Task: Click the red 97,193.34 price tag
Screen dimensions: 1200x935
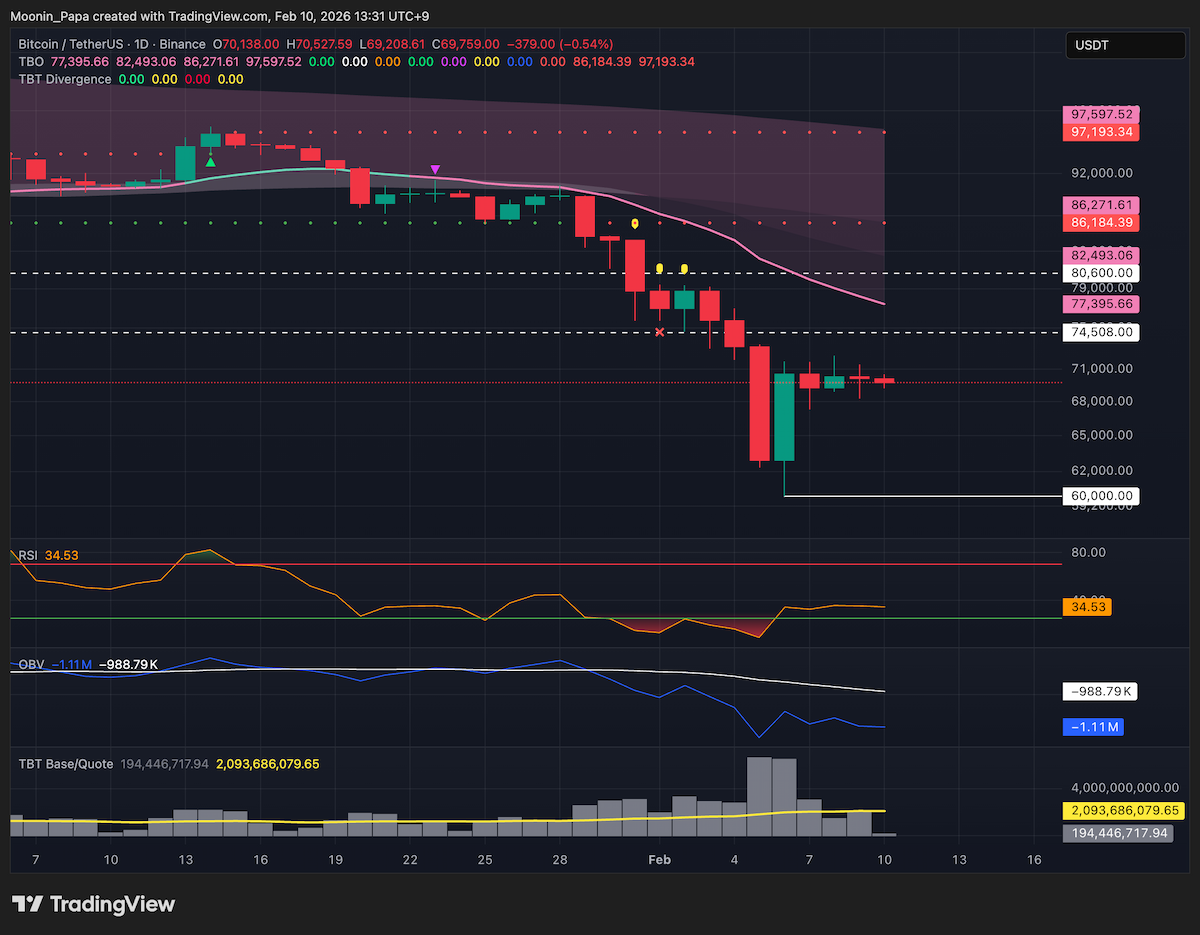Action: [1103, 132]
